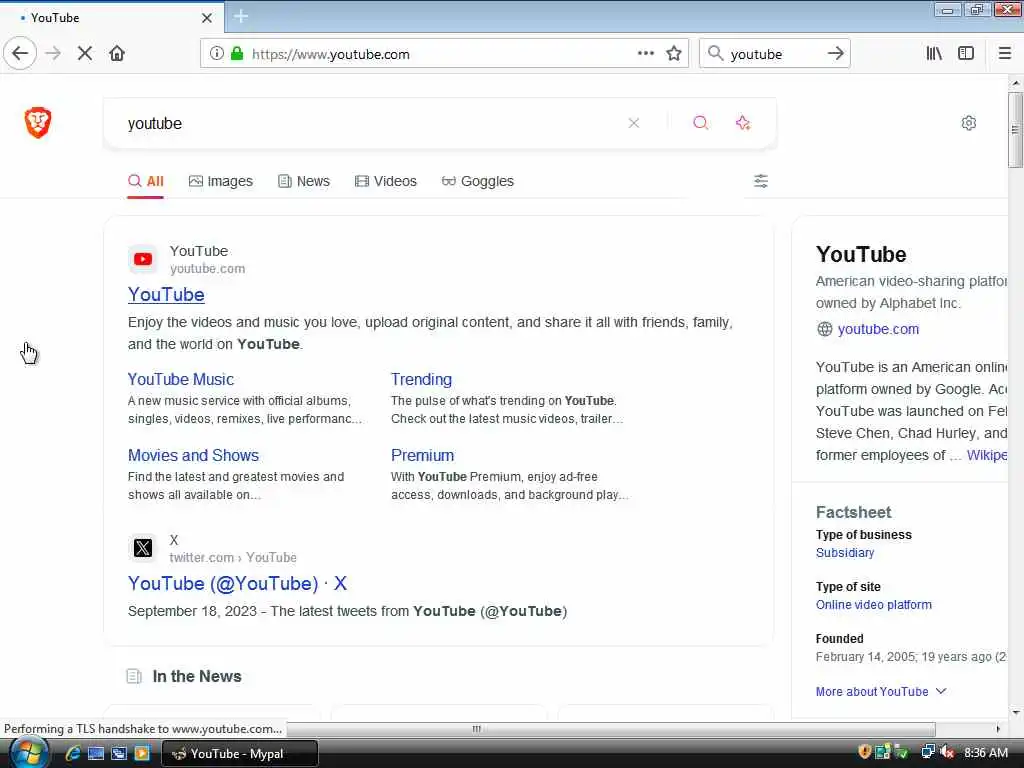Open the browser hamburger menu

click(1004, 54)
